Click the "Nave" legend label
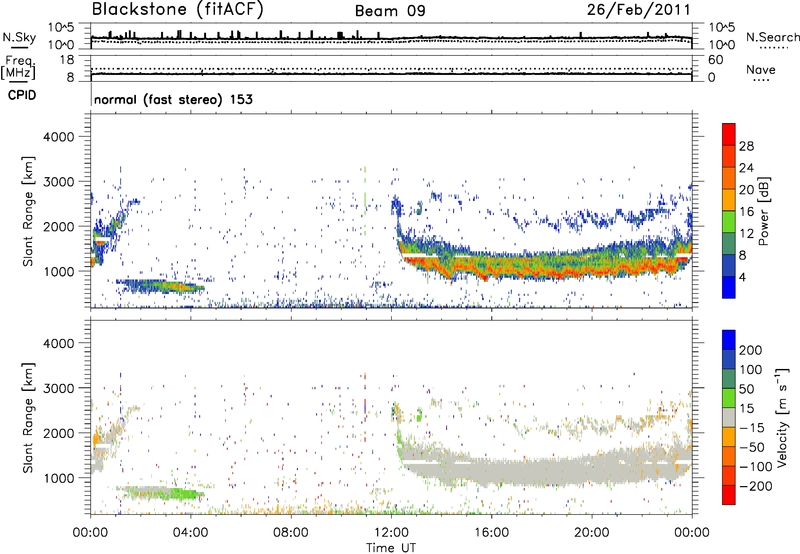Image resolution: width=800 pixels, height=554 pixels. click(760, 70)
